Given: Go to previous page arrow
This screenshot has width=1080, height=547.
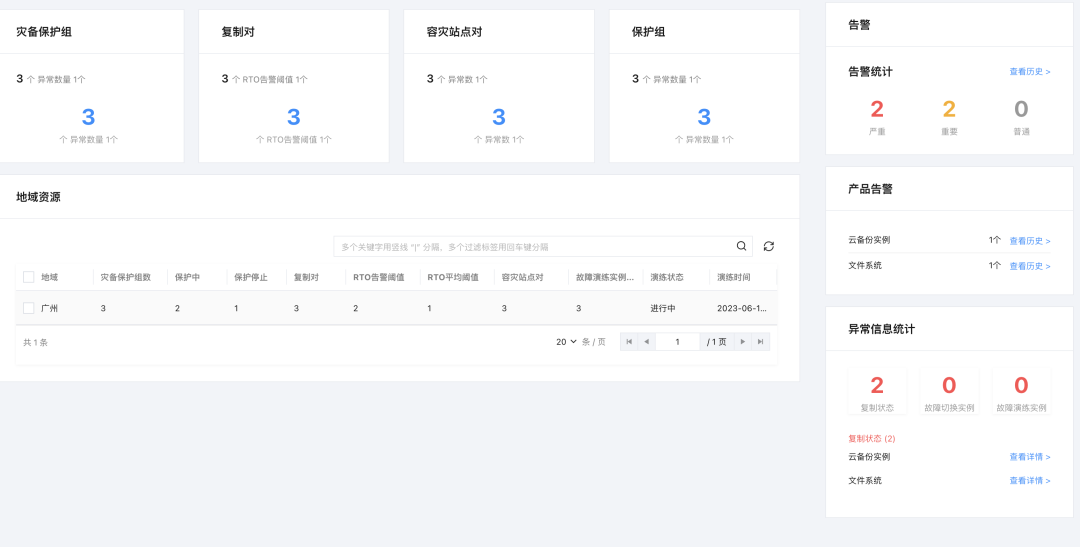Looking at the screenshot, I should (x=647, y=342).
